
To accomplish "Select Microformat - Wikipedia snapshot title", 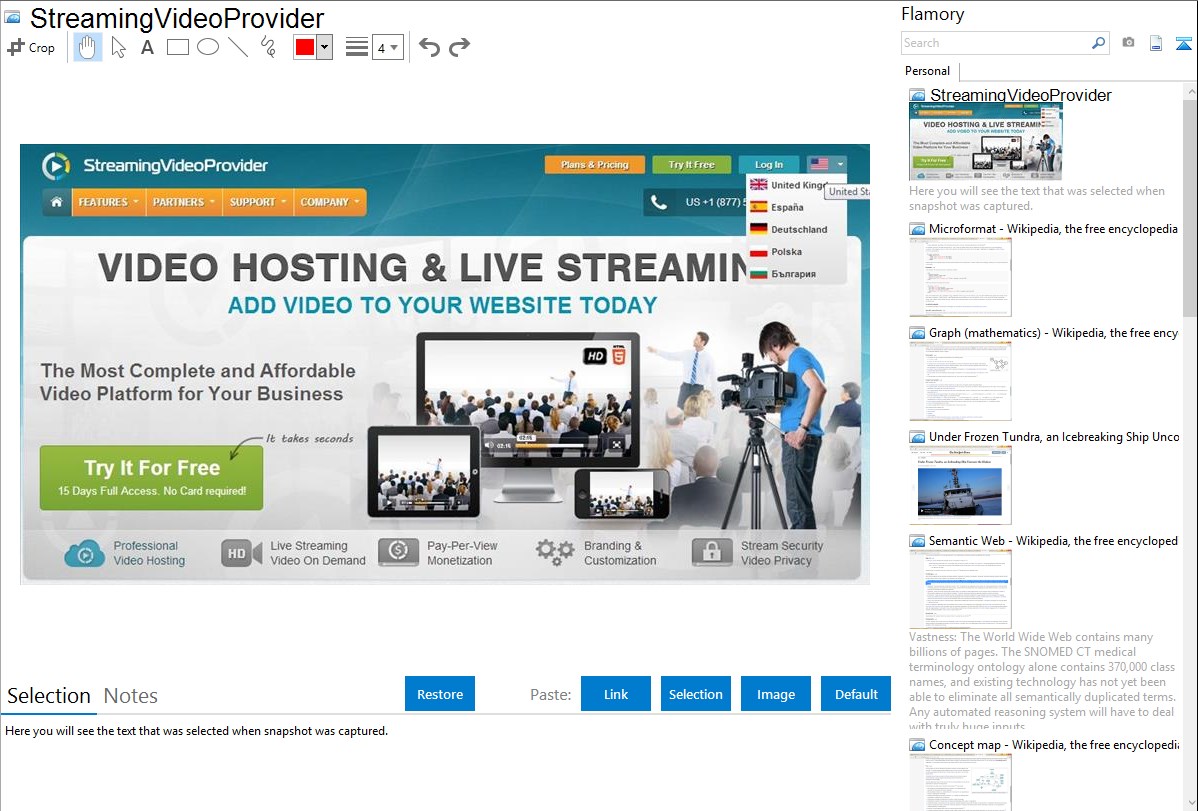I will 1053,229.
